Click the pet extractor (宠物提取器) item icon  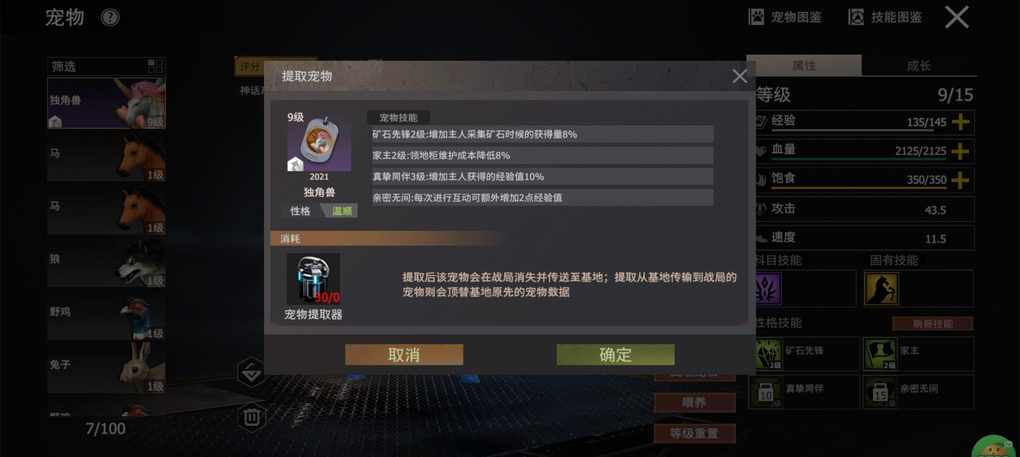click(x=314, y=280)
